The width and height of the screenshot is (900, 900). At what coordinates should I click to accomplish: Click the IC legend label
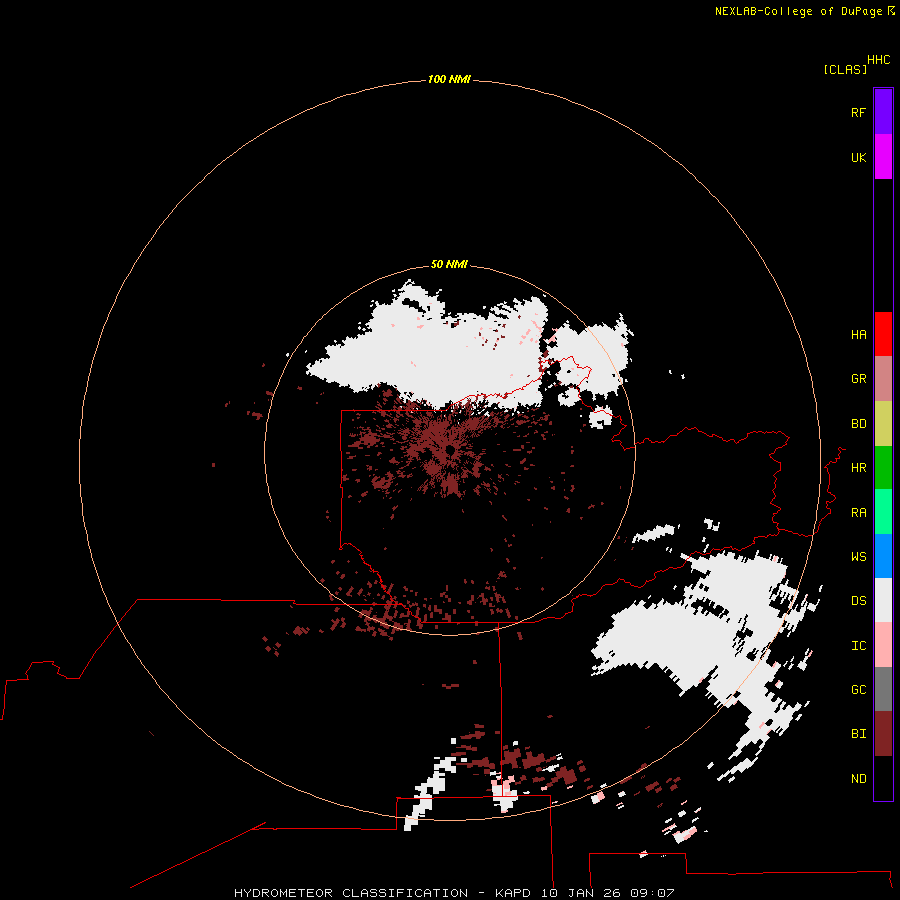coord(859,646)
